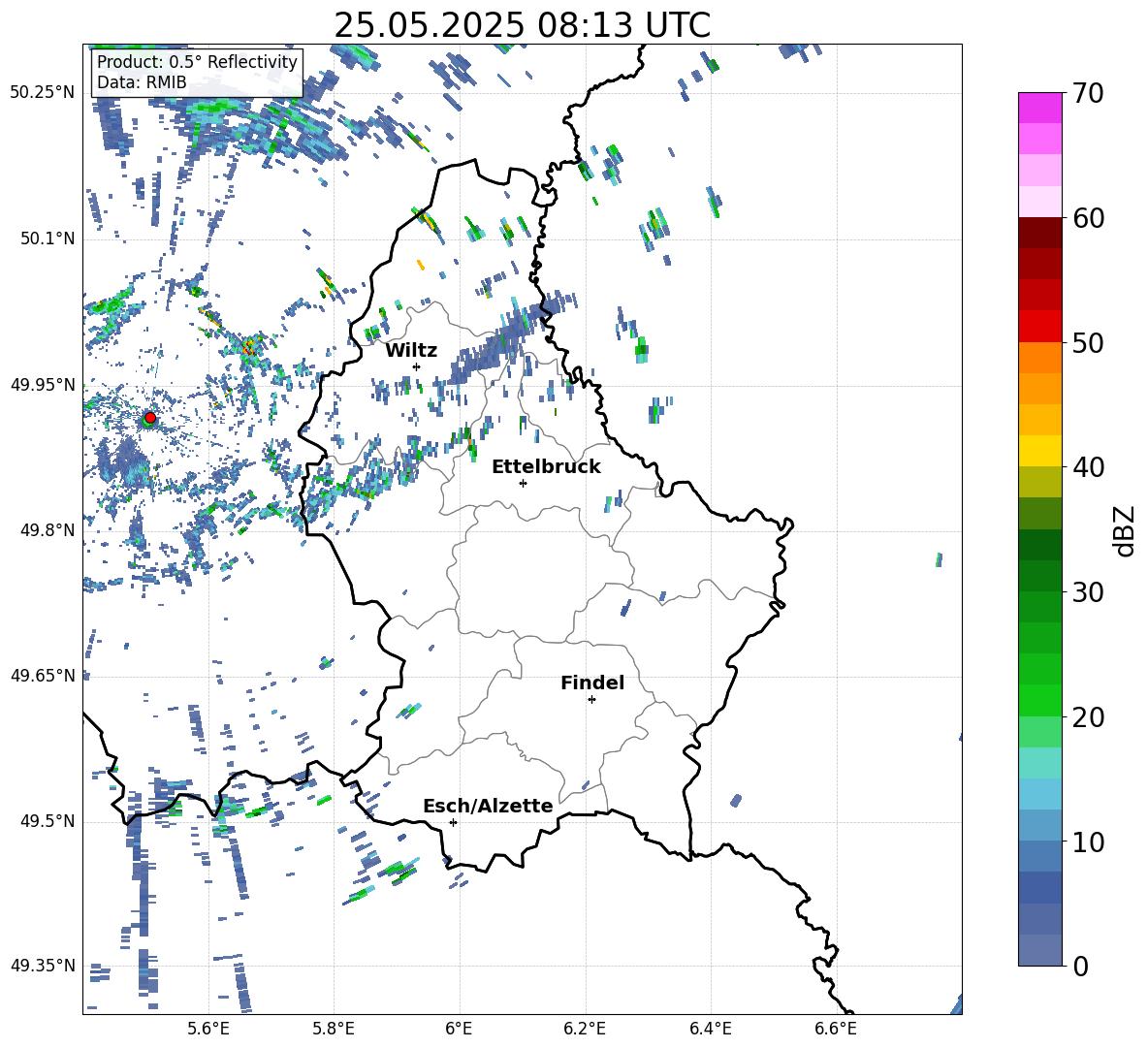1148x1048 pixels.
Task: Click the Esch/Alzette city label
Action: [488, 806]
